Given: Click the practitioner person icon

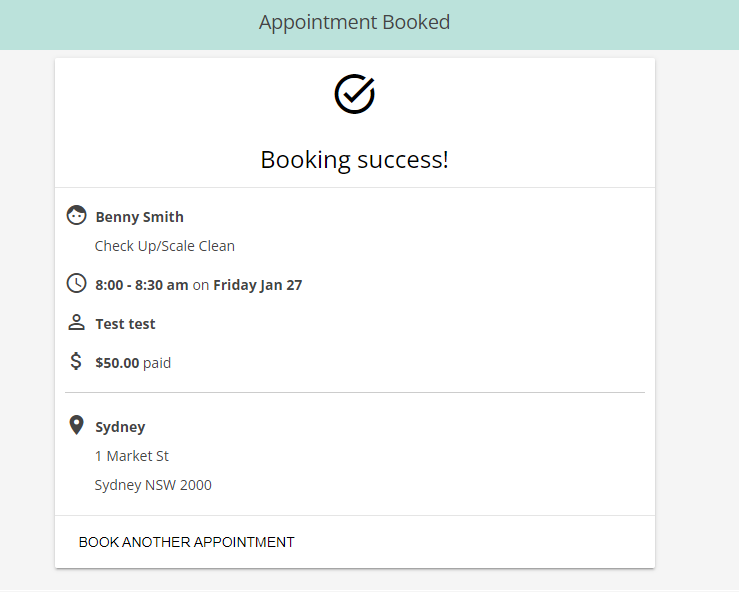Looking at the screenshot, I should pos(76,322).
